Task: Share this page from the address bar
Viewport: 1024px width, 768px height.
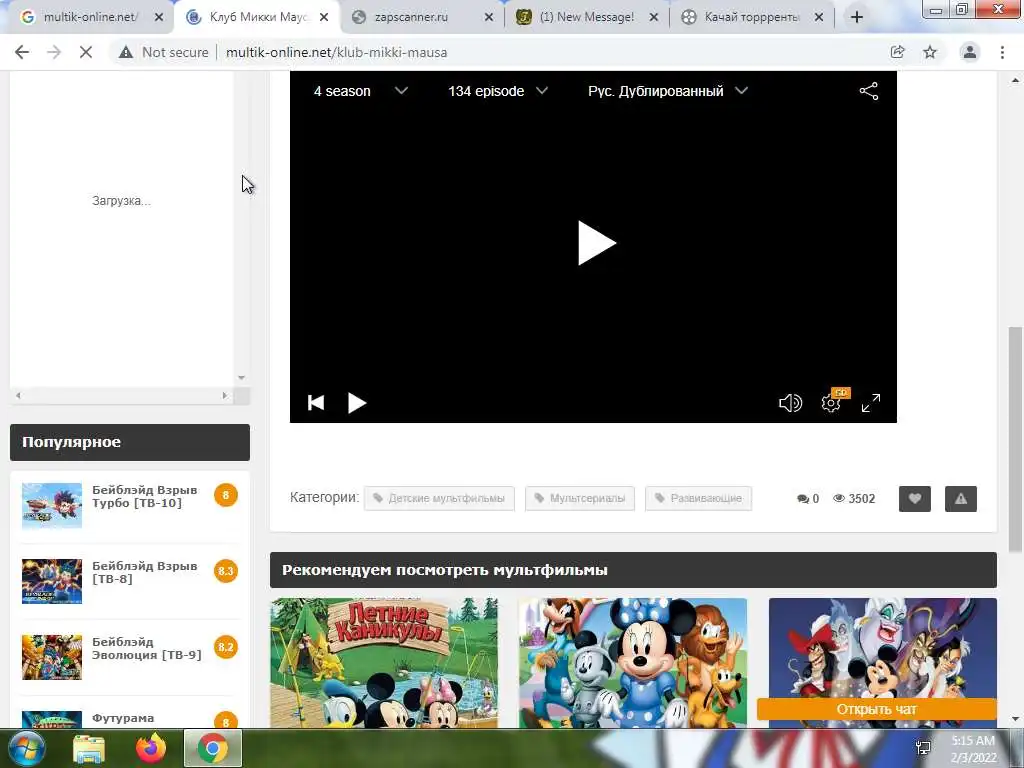Action: coord(898,52)
